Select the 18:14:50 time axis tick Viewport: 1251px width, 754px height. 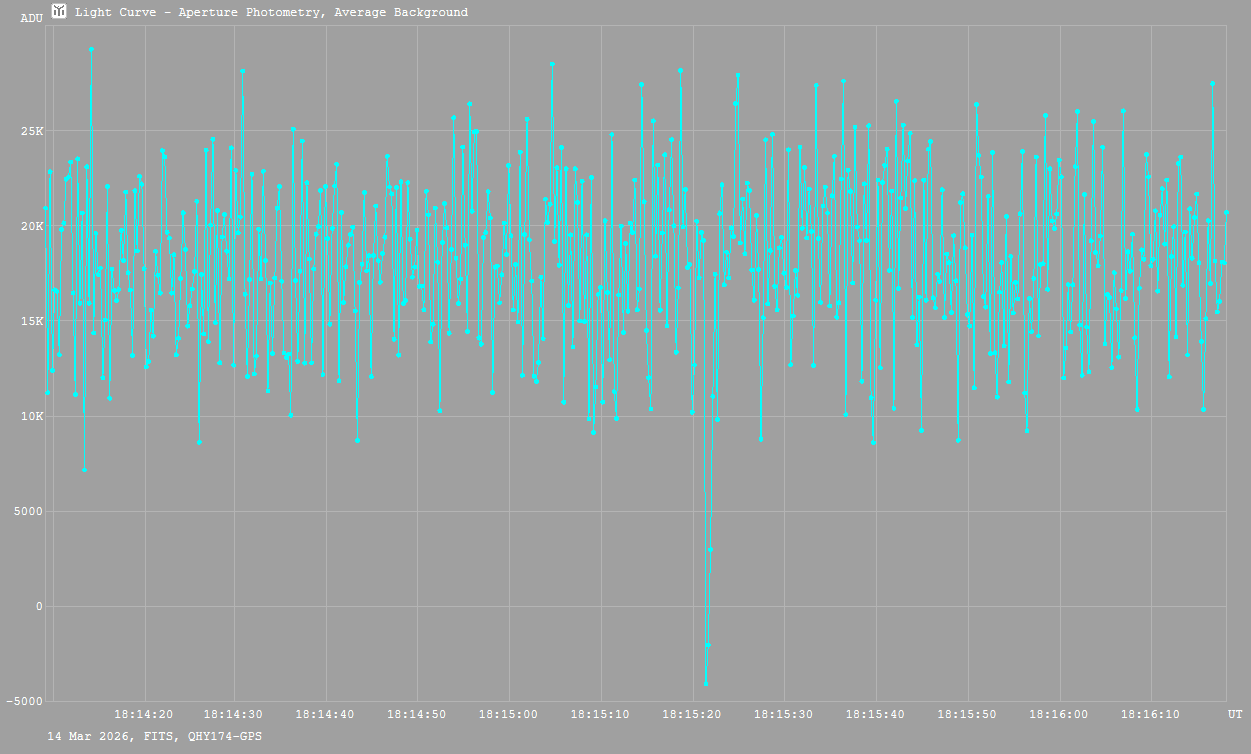coord(417,714)
